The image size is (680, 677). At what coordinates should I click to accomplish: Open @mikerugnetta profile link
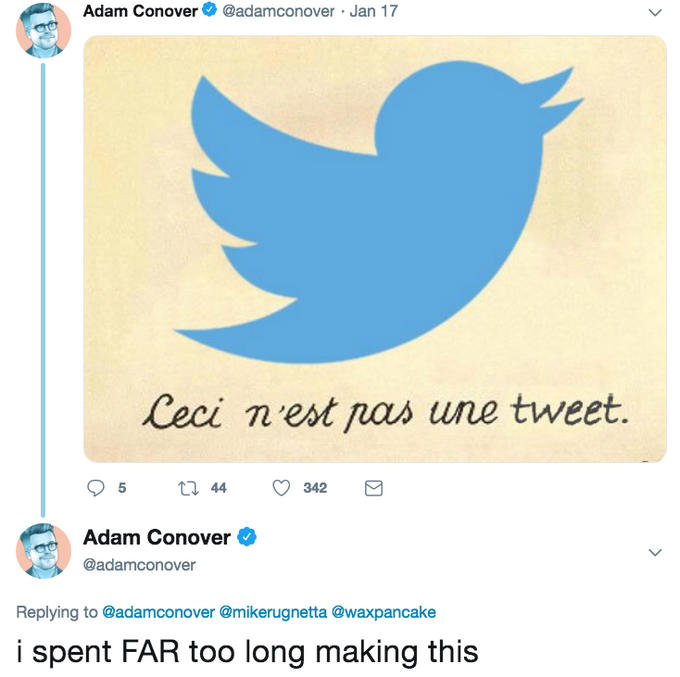[273, 612]
